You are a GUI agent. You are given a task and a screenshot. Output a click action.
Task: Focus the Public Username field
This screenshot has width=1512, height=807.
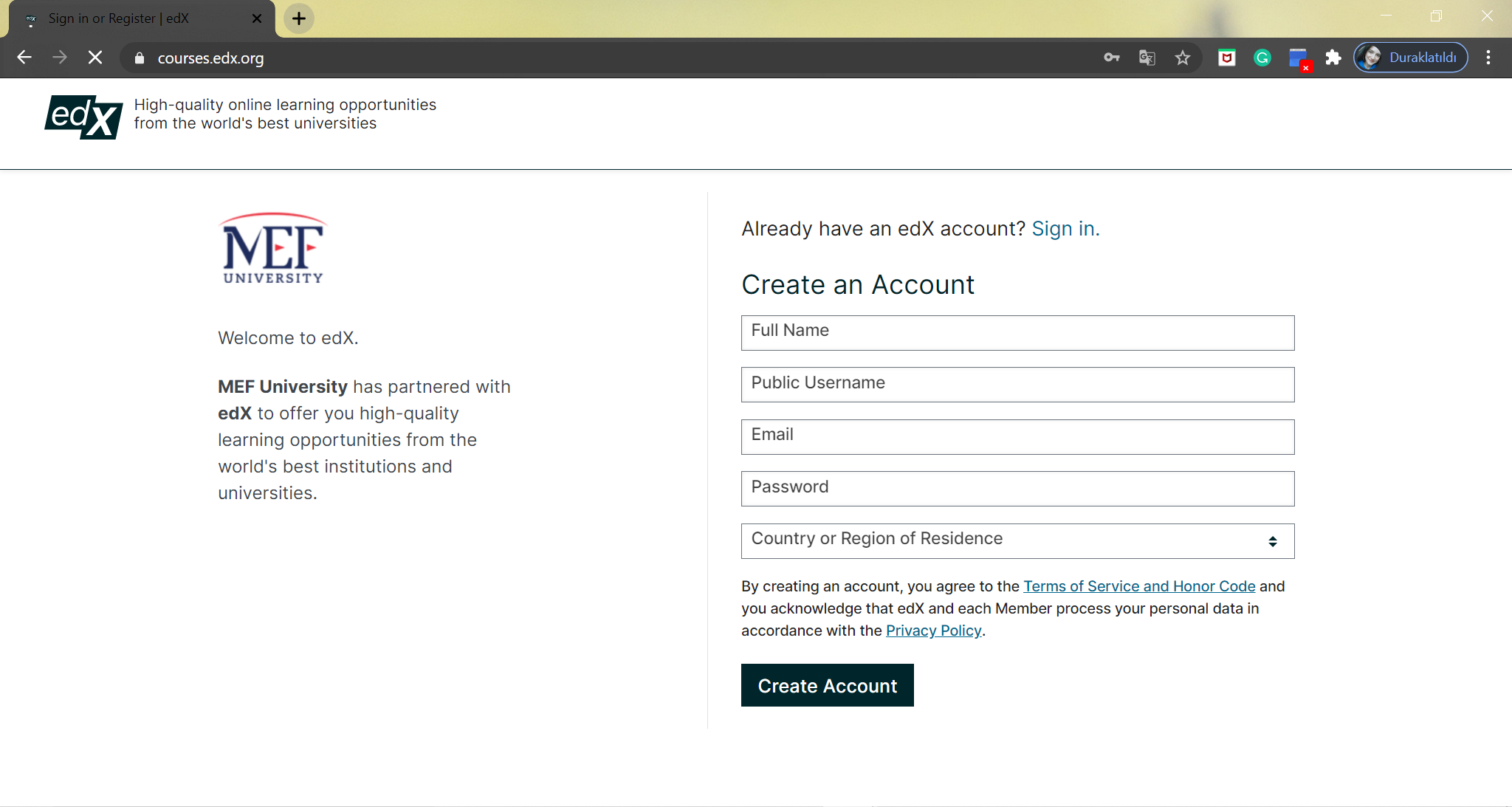(1017, 385)
